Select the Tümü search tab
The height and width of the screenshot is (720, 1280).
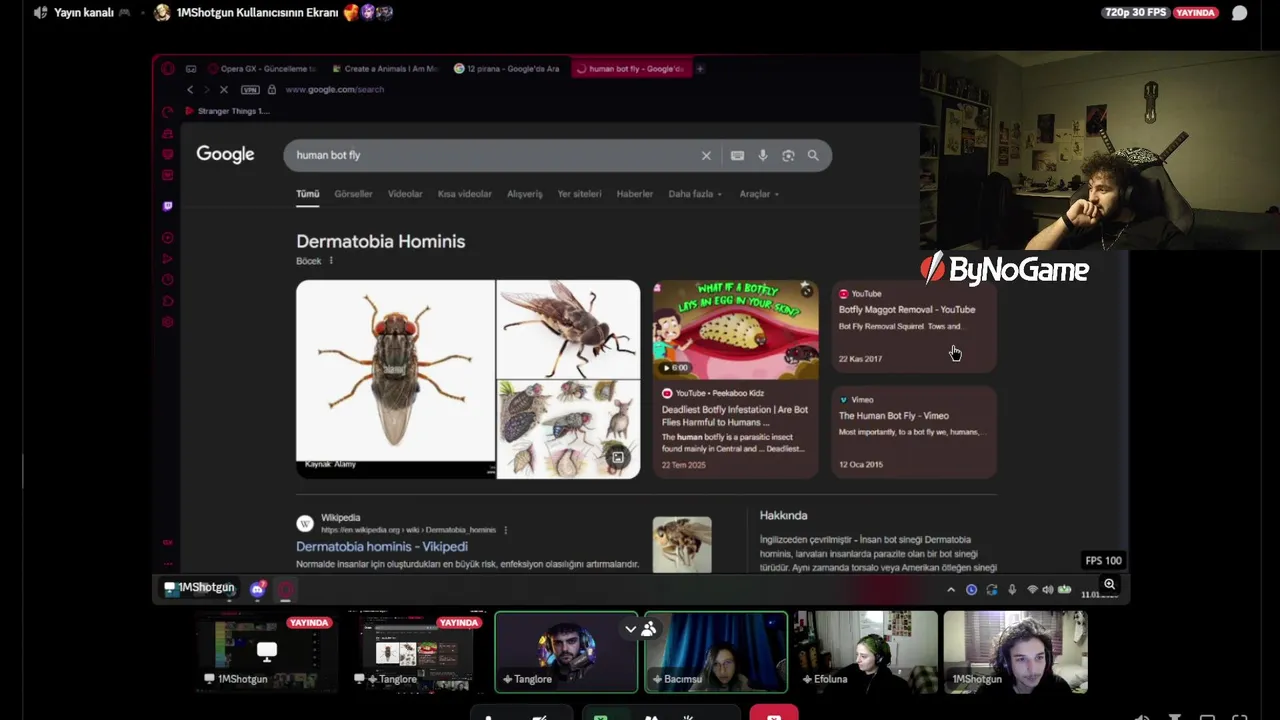(307, 194)
